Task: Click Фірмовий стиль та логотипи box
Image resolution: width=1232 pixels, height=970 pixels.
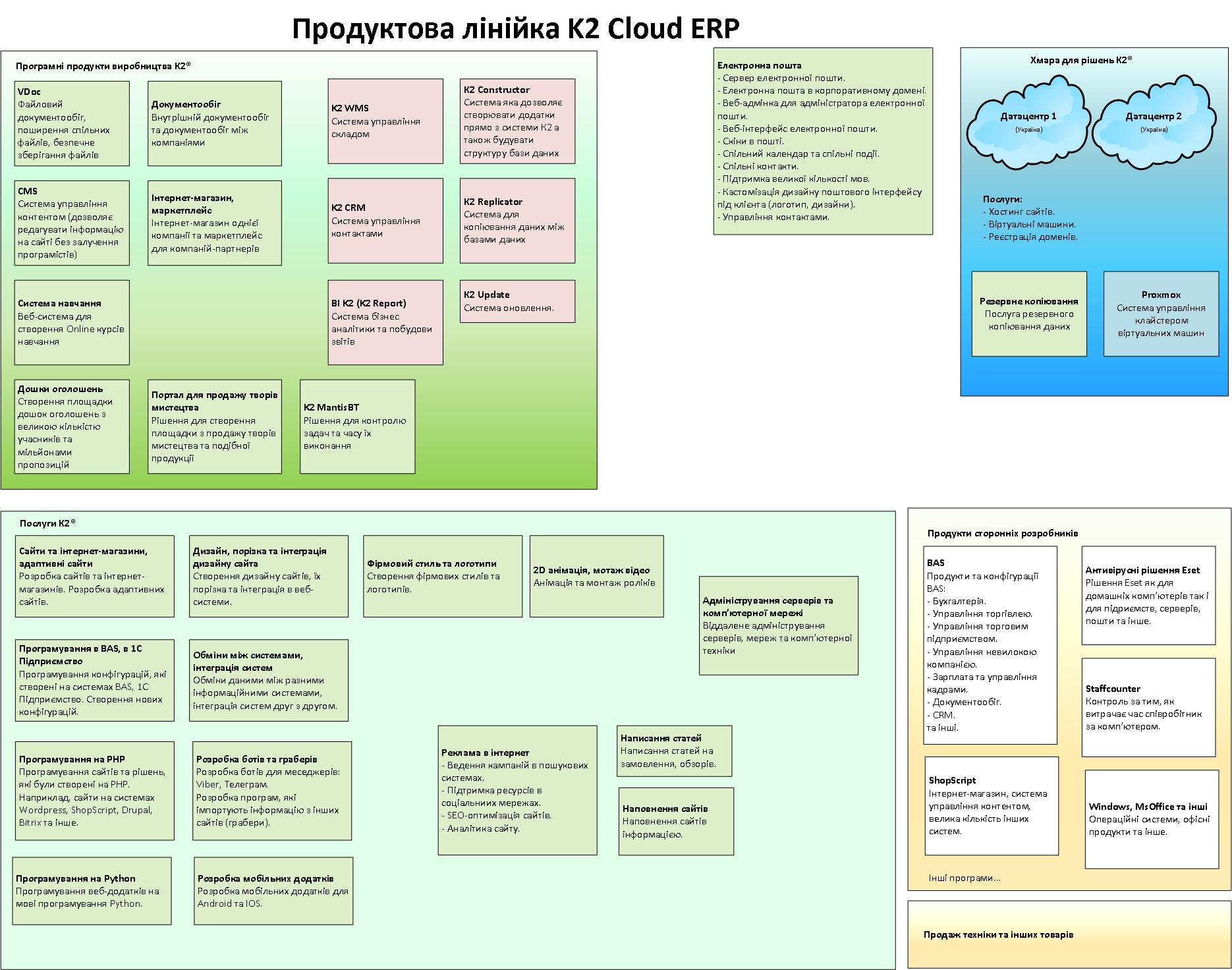Action: 443,576
